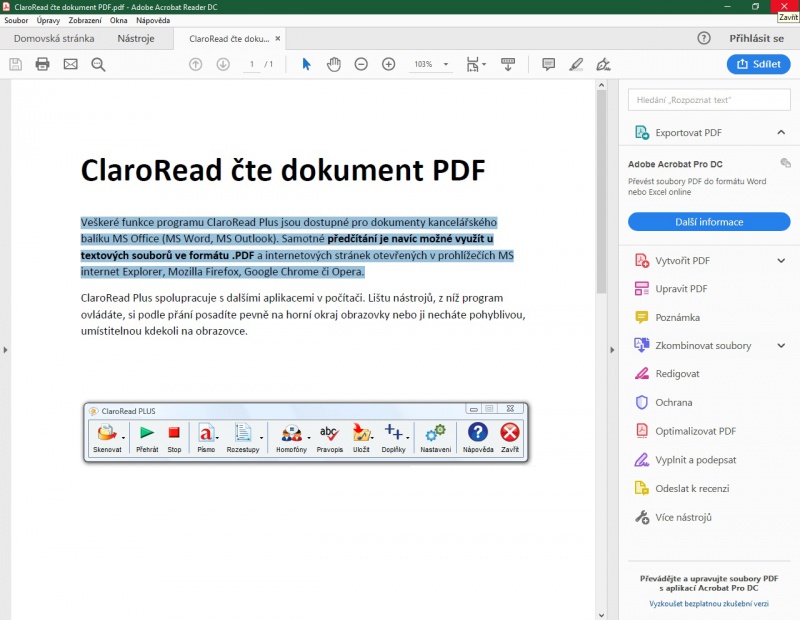This screenshot has height=620, width=800.
Task: Zoom in with the plus circle icon
Action: pyautogui.click(x=389, y=64)
